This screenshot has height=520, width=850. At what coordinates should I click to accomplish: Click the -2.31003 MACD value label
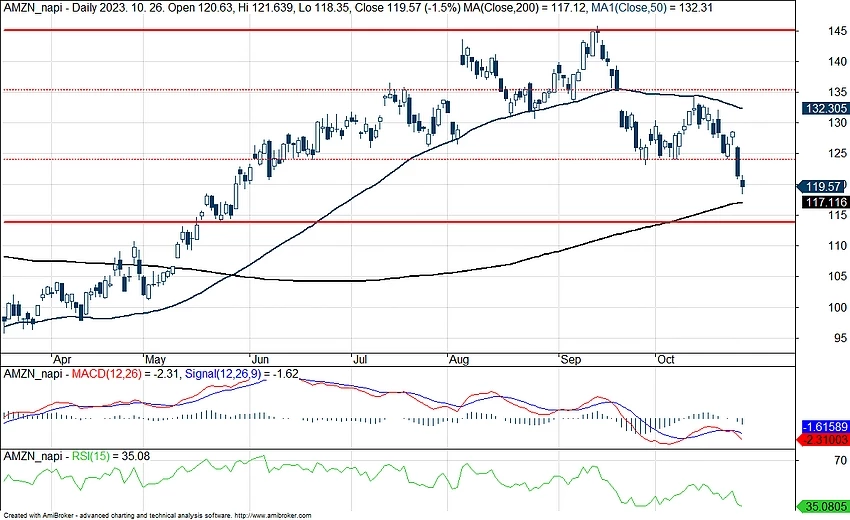pyautogui.click(x=823, y=439)
